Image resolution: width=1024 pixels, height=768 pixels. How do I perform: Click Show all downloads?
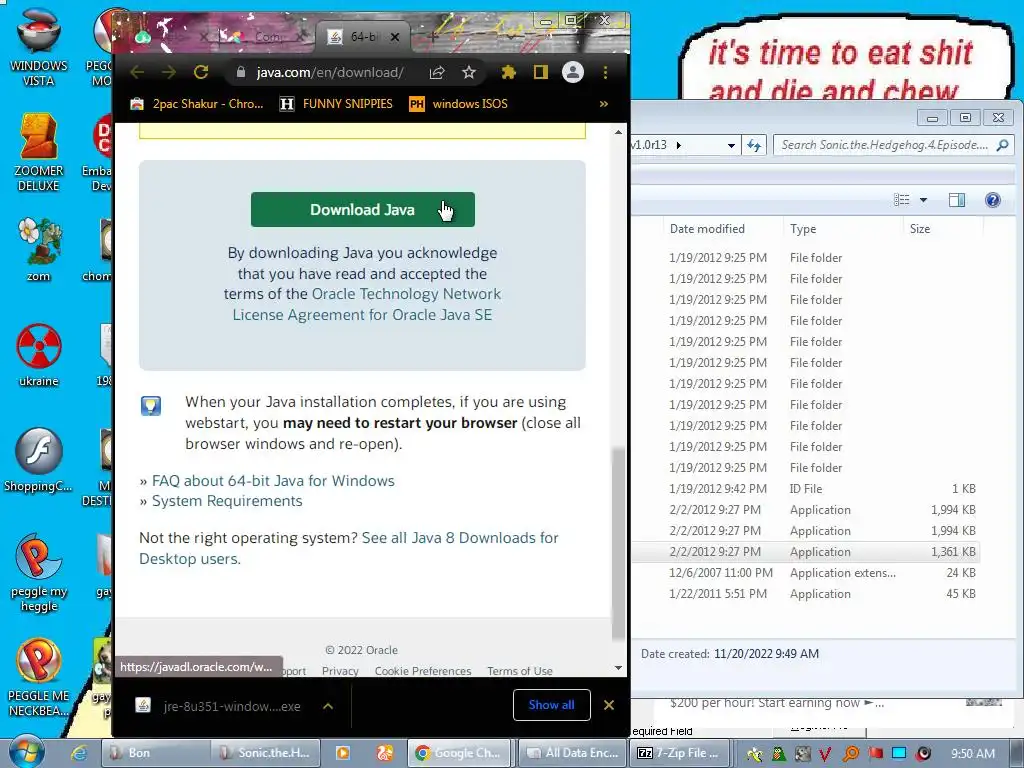pyautogui.click(x=552, y=705)
